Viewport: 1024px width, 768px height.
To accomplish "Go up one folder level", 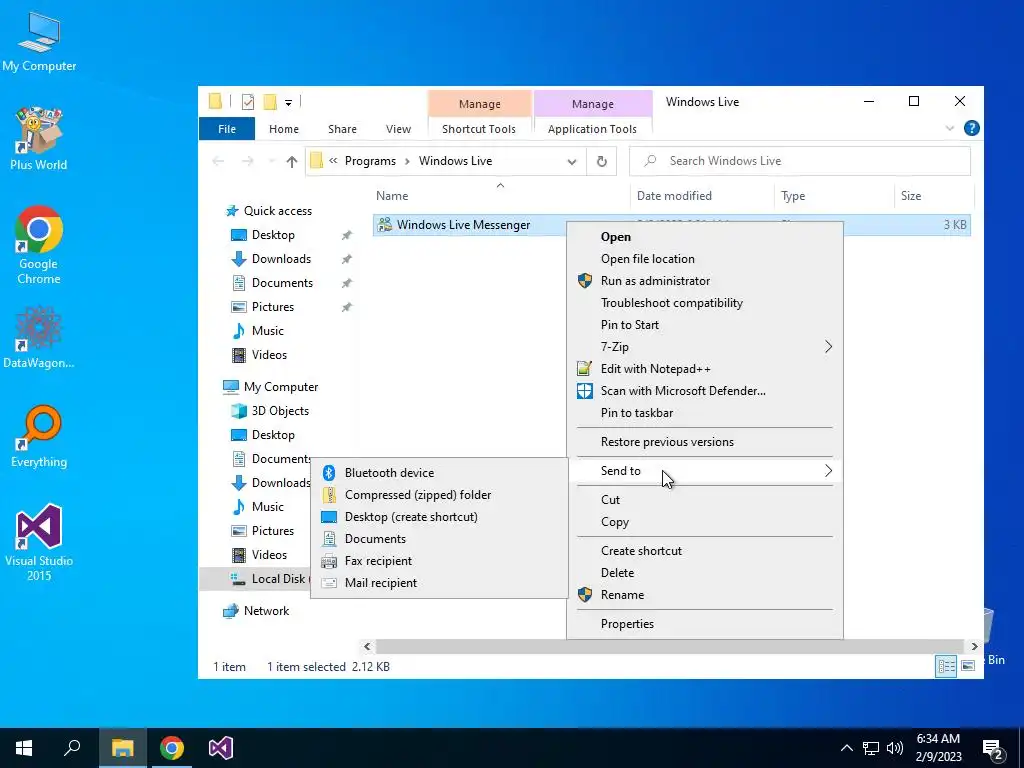I will (291, 161).
